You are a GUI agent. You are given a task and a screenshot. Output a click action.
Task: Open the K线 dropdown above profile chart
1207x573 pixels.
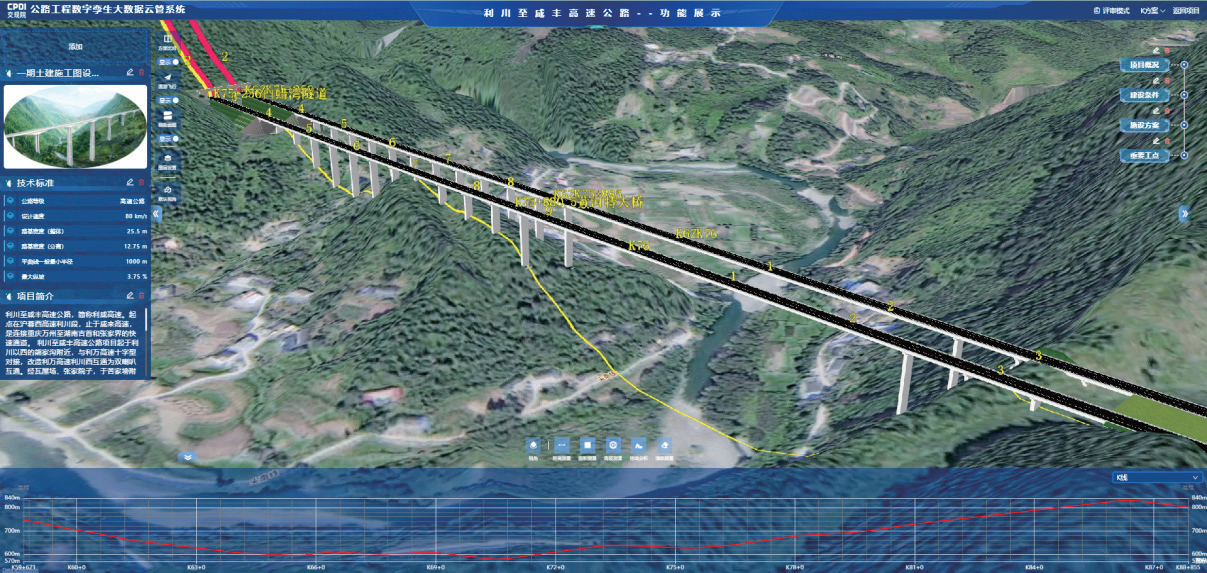point(1157,478)
